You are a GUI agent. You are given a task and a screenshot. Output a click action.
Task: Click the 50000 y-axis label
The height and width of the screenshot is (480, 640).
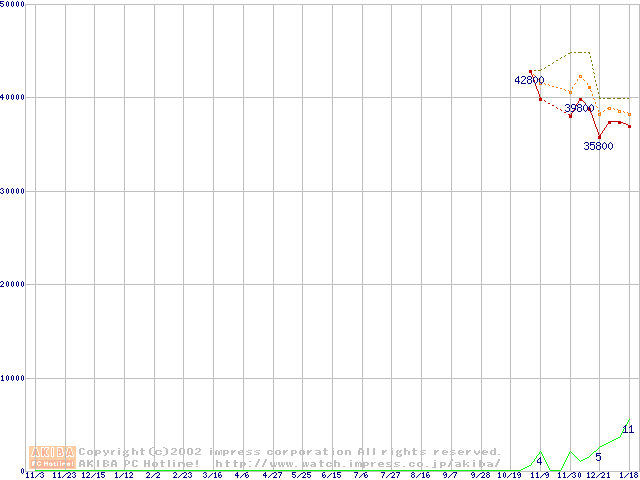tap(14, 5)
